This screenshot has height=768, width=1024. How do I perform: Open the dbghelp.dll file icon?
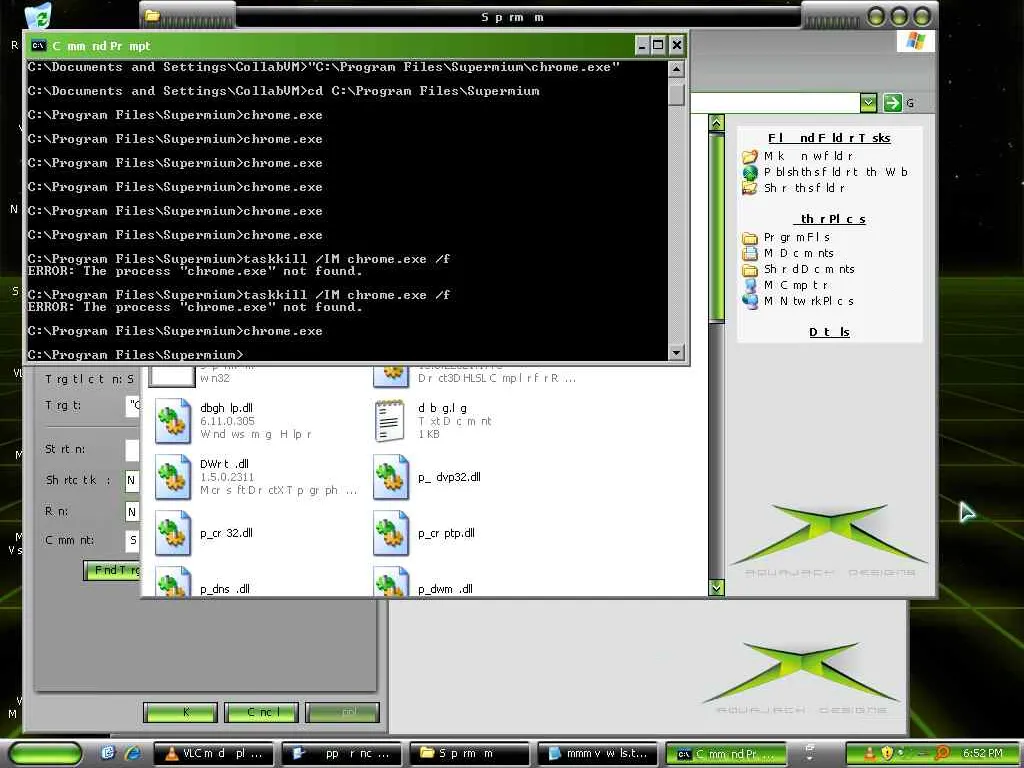click(x=172, y=421)
